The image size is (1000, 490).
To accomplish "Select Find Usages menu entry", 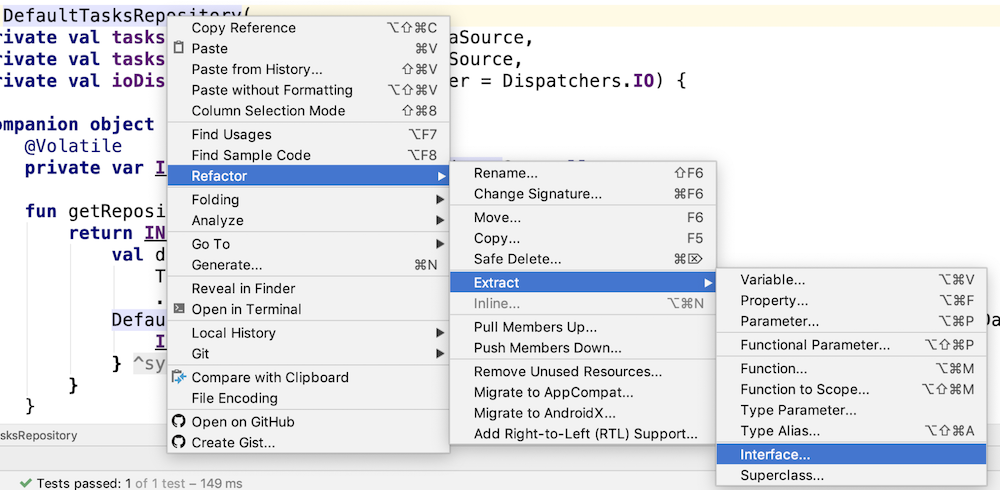I will pyautogui.click(x=231, y=135).
